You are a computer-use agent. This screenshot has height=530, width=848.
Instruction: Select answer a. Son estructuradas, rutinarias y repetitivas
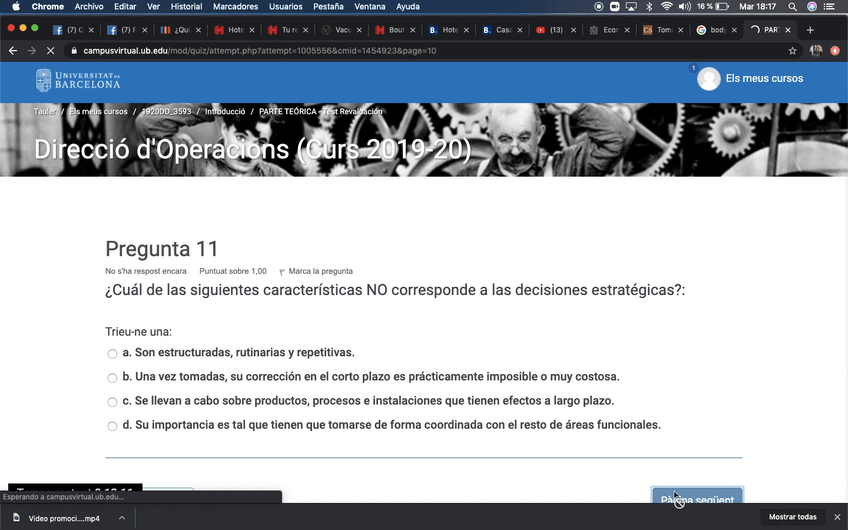click(112, 354)
